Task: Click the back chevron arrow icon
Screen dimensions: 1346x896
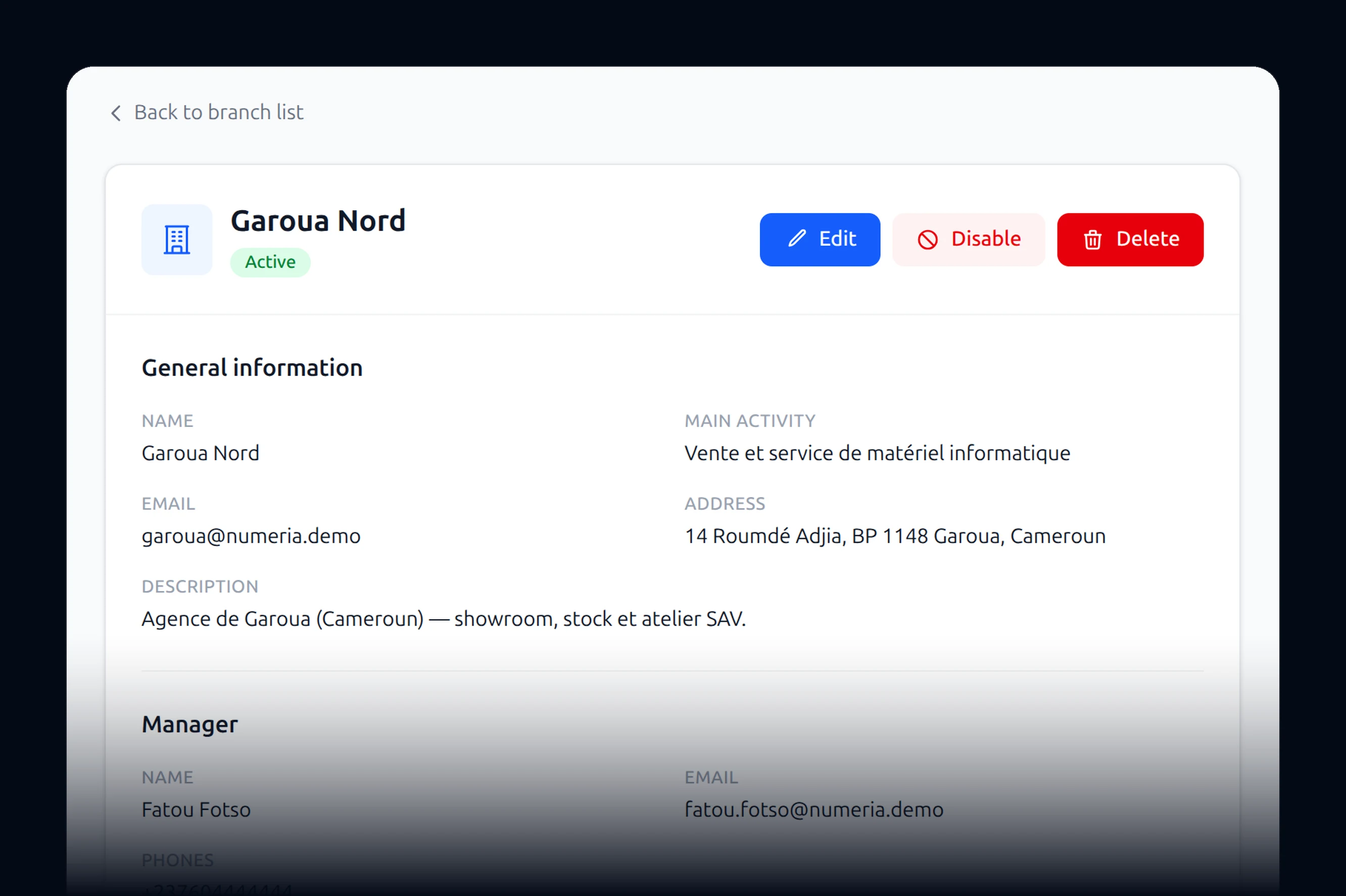Action: 116,113
